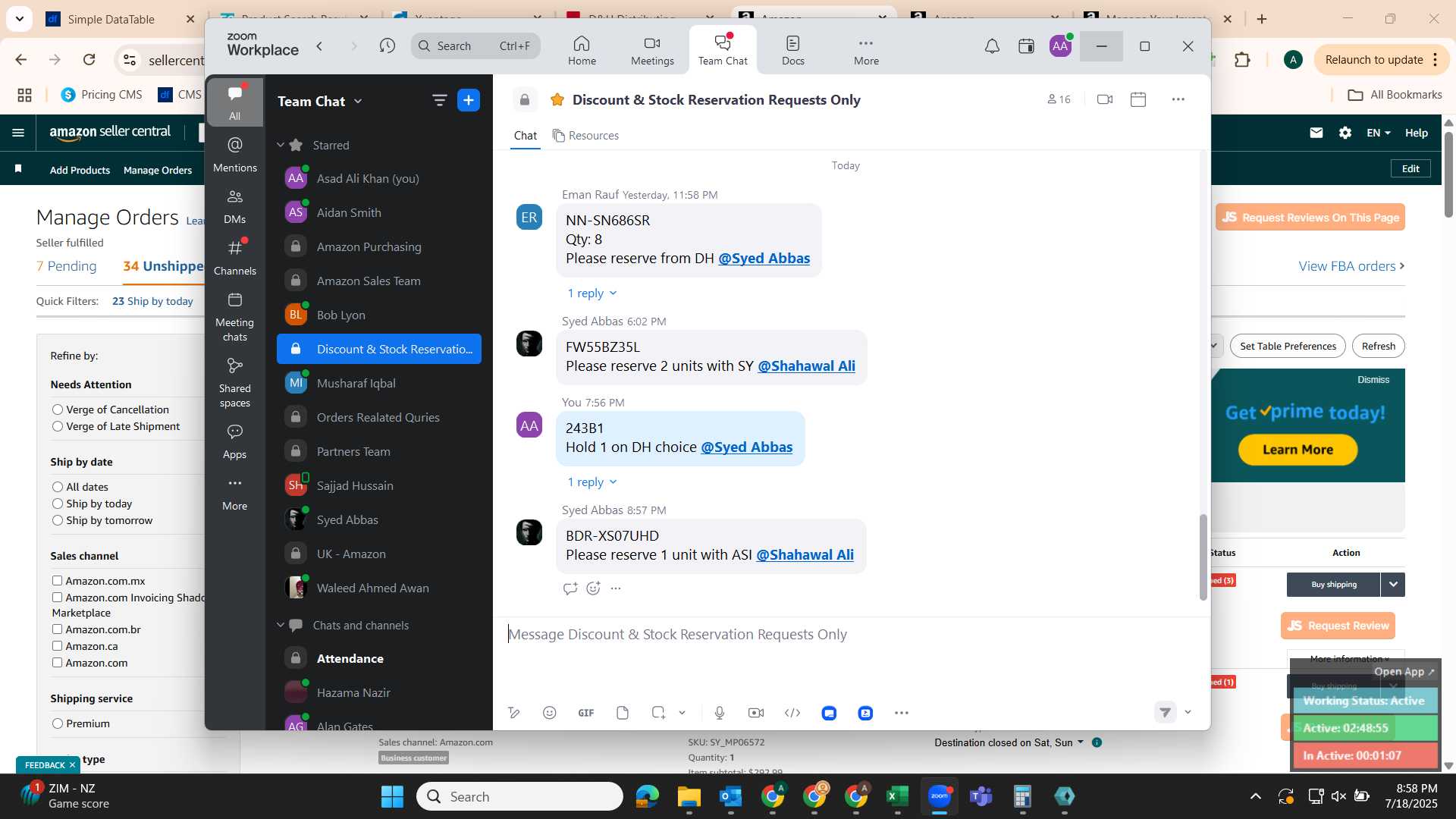This screenshot has width=1456, height=819.
Task: Start video meeting from channel header
Action: [1105, 99]
